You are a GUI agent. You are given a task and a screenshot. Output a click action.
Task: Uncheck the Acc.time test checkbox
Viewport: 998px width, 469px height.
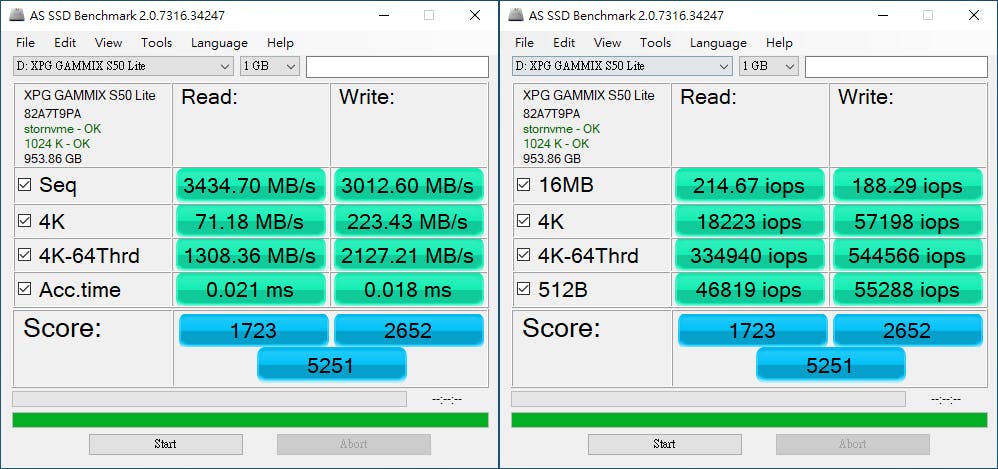point(25,289)
